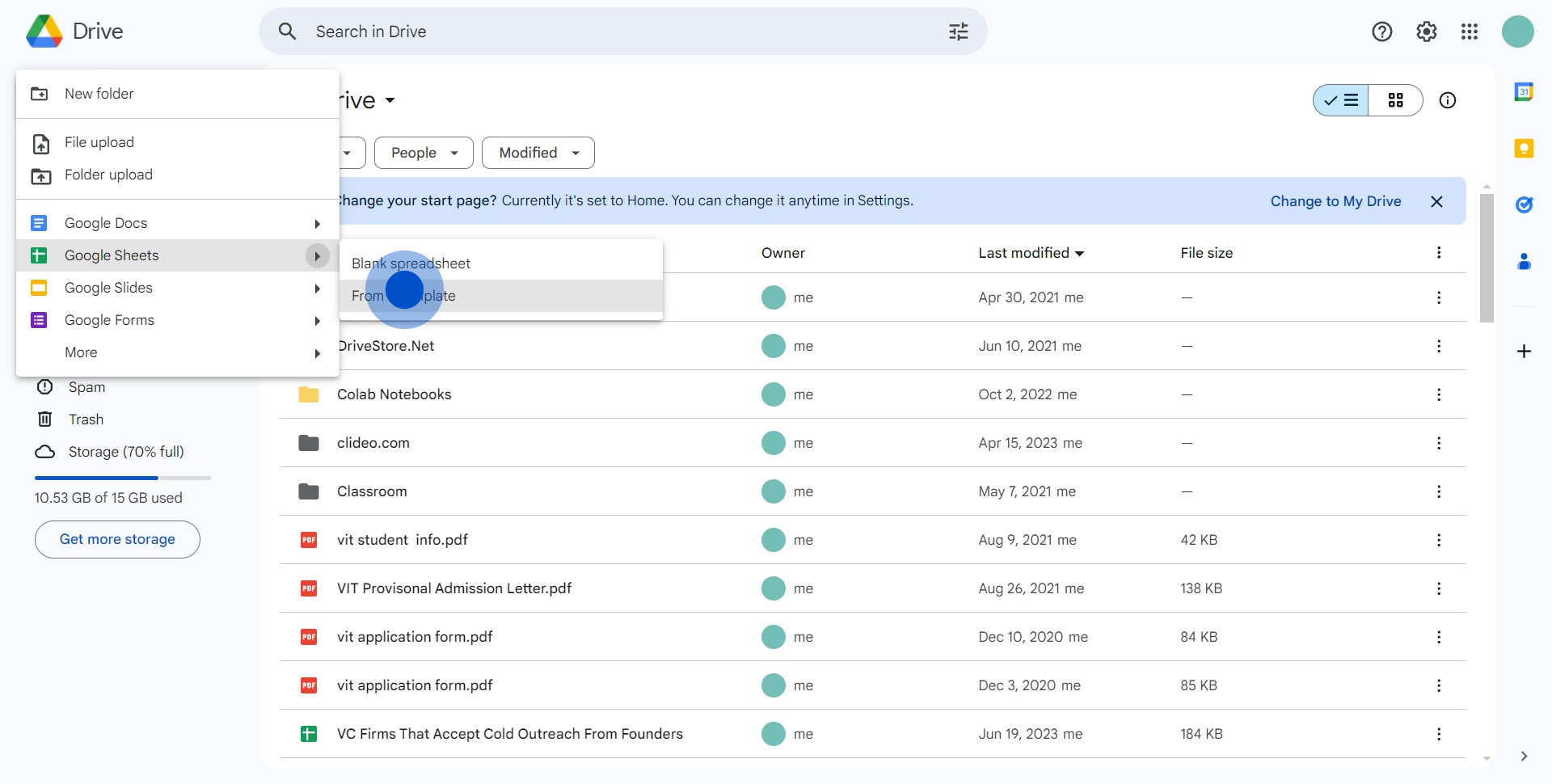Select Google Slides in the menu
Screen dimensions: 1552x784
pyautogui.click(x=178, y=288)
